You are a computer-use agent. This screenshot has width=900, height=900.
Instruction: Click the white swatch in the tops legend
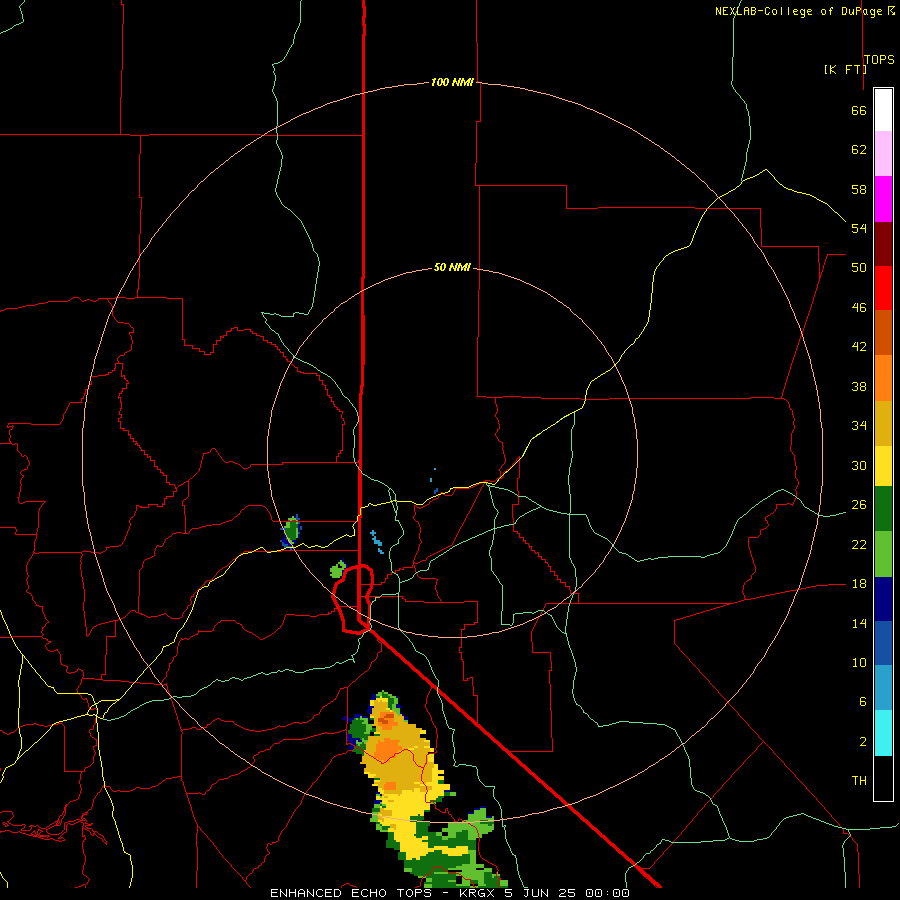click(883, 110)
